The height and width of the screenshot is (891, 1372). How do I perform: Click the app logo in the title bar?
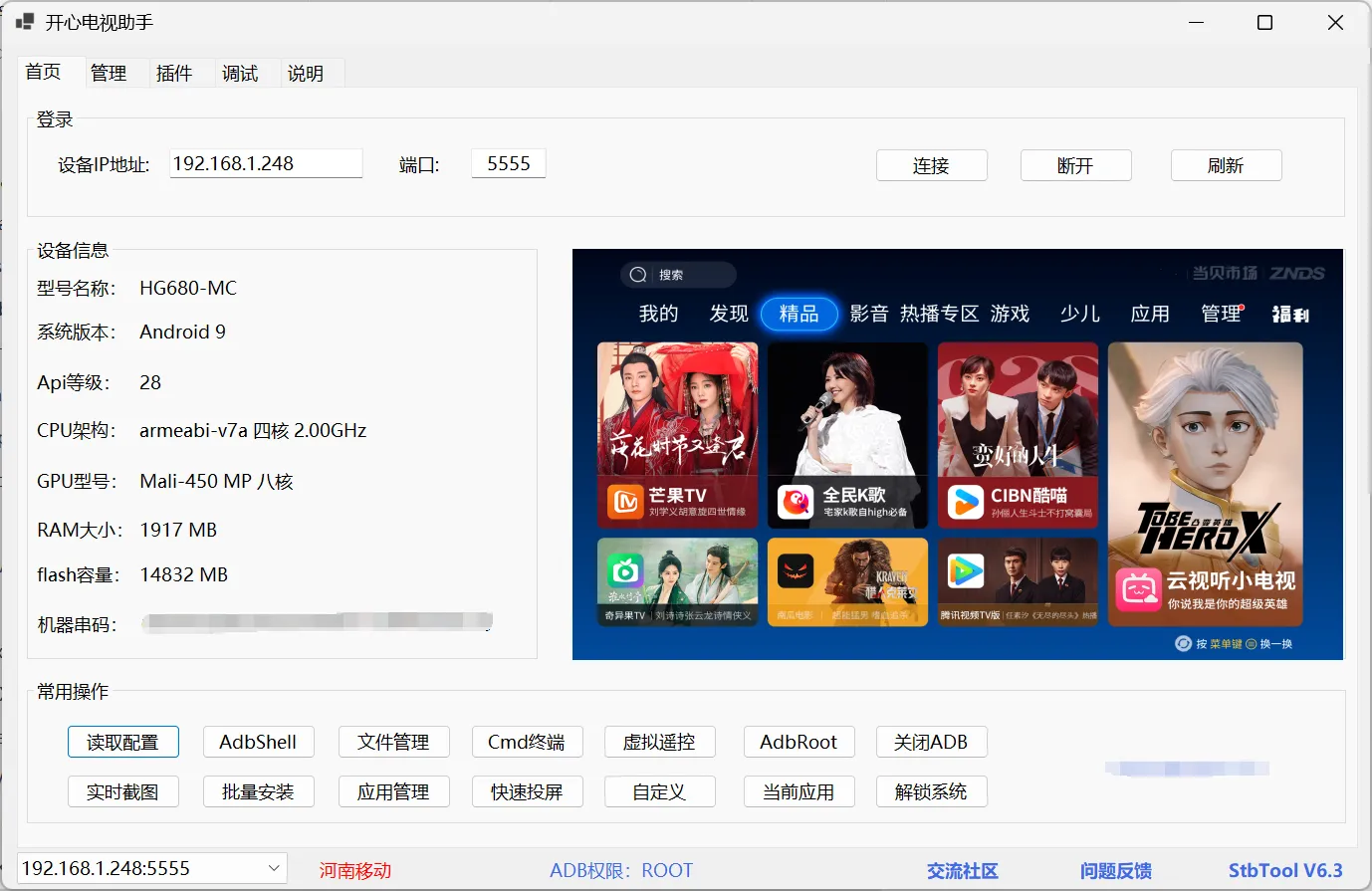(x=25, y=22)
